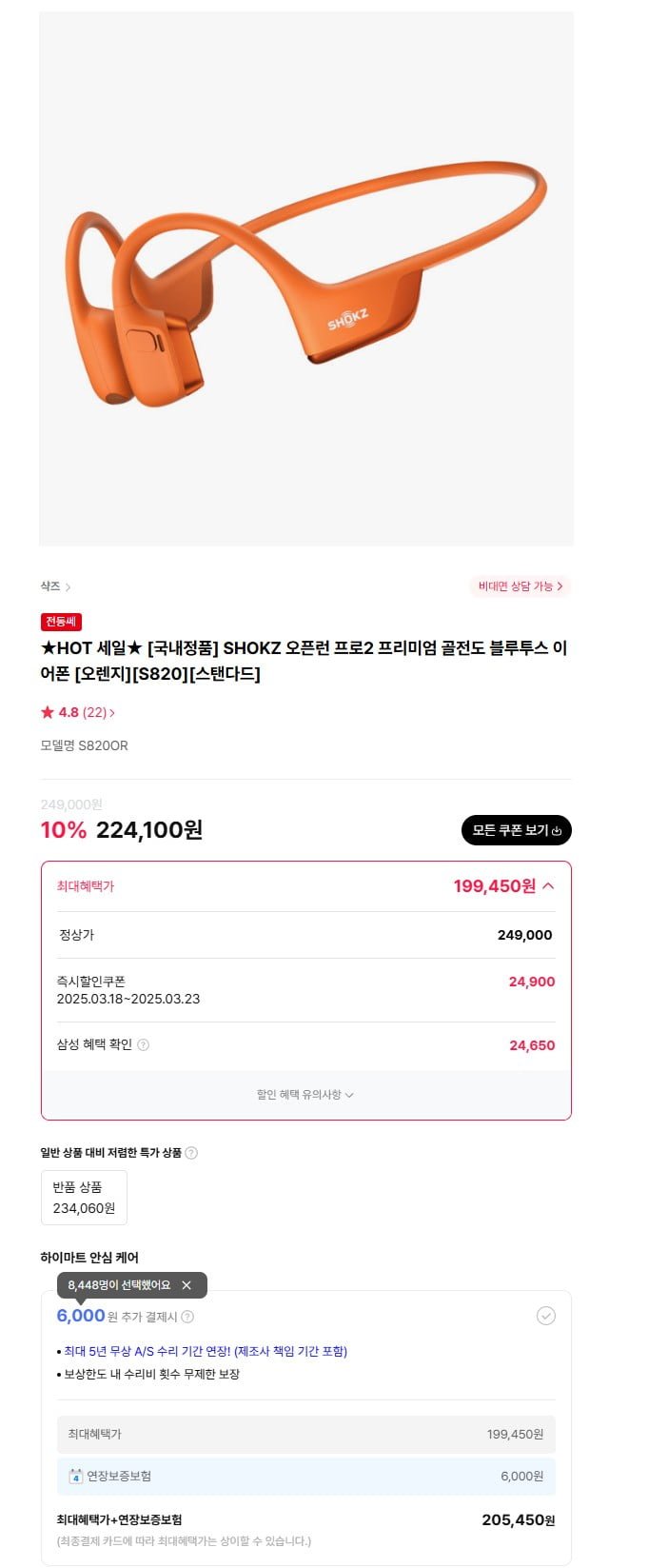Click the red 전동쎄 badge

click(61, 622)
